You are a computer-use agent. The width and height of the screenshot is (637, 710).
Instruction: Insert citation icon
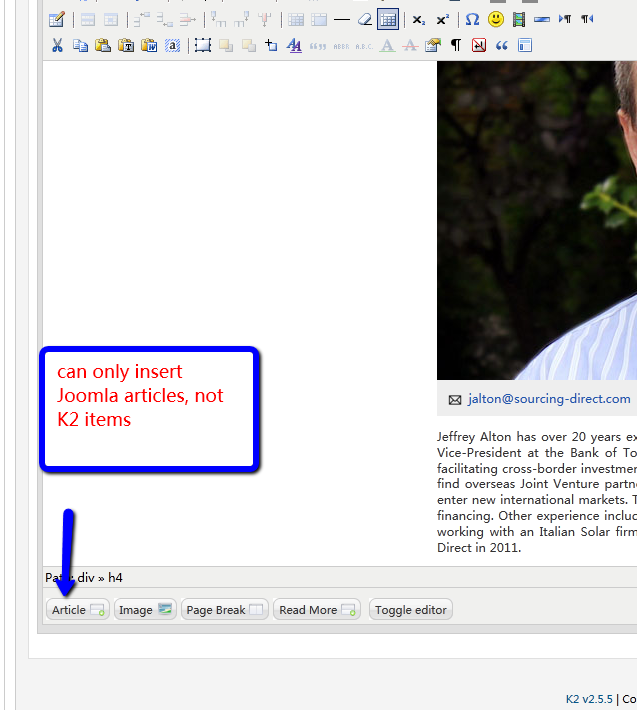tap(318, 46)
